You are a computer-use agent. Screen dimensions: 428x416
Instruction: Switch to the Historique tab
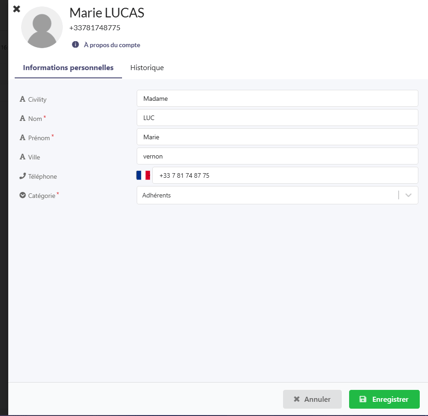point(147,68)
